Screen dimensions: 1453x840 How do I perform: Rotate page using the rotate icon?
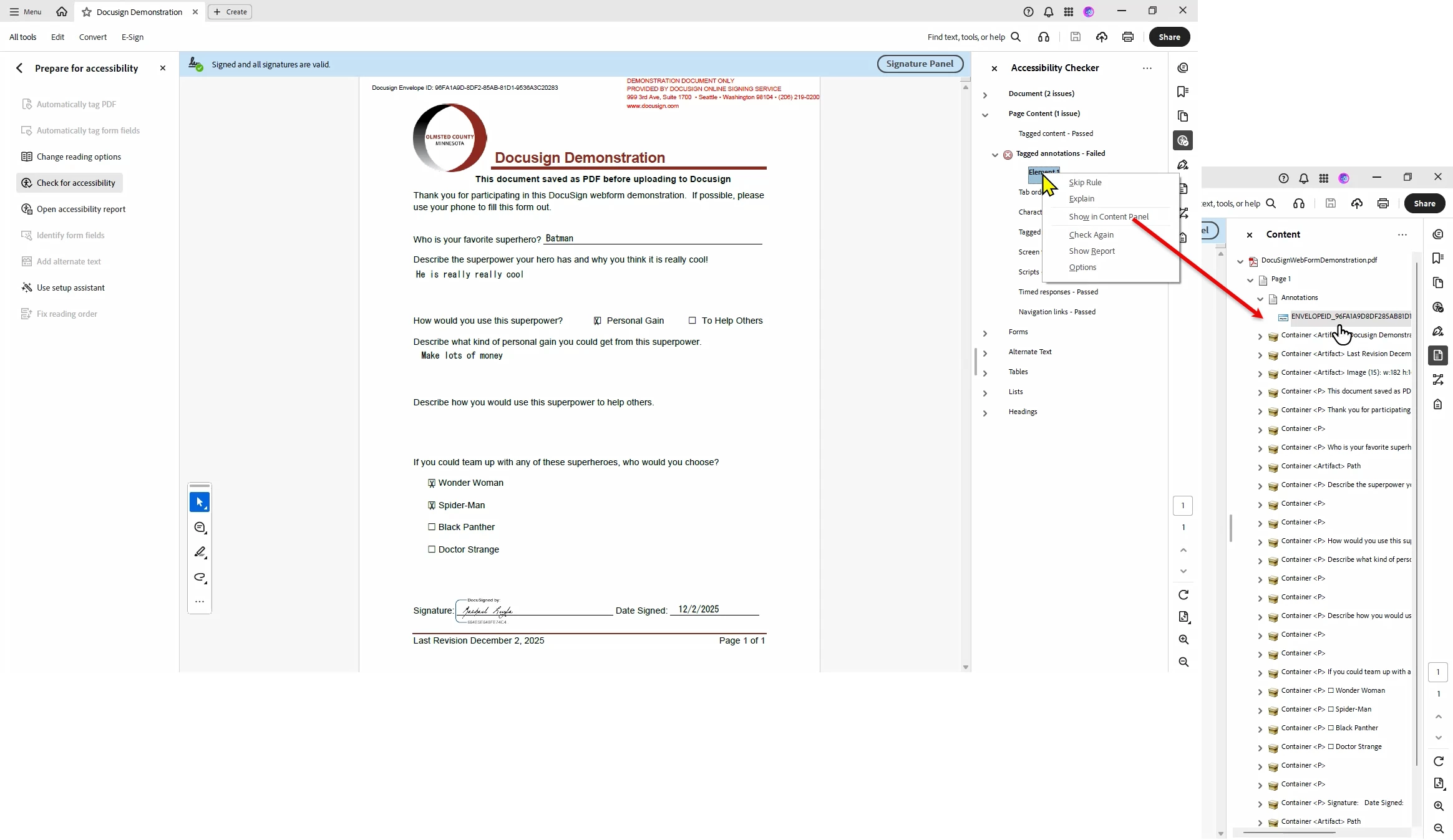1183,595
